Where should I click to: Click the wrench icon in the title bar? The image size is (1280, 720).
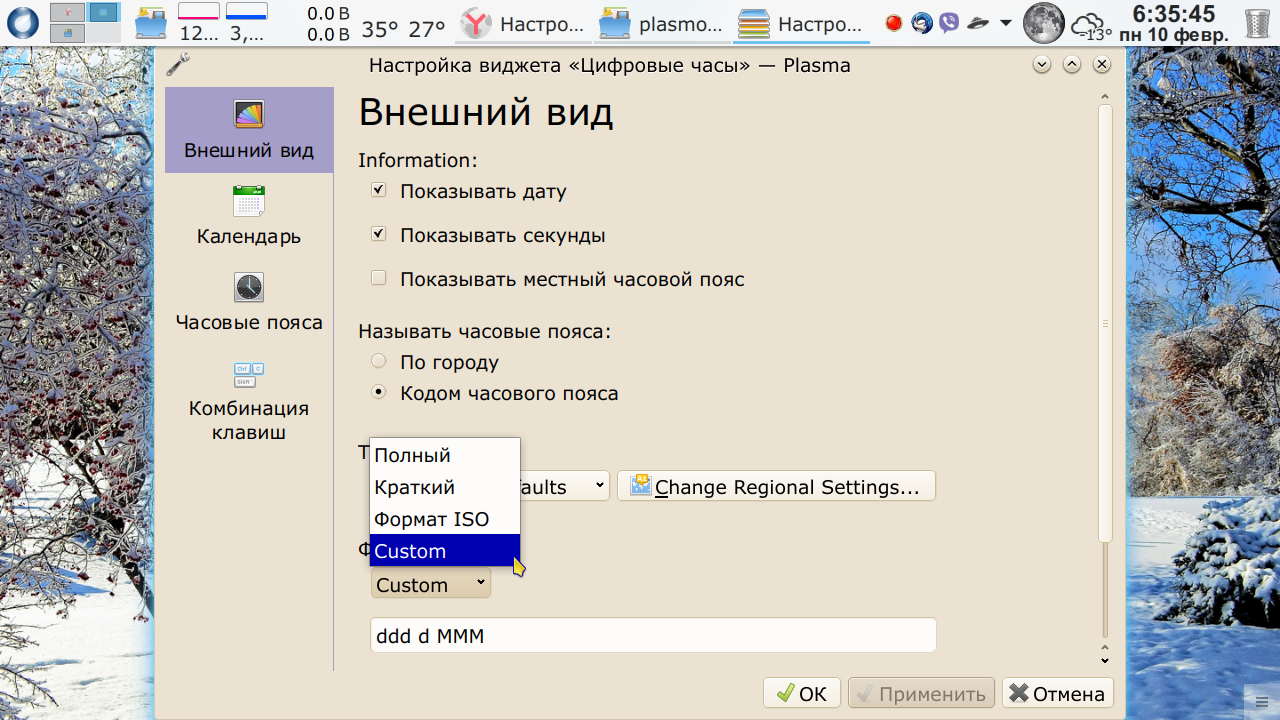177,65
